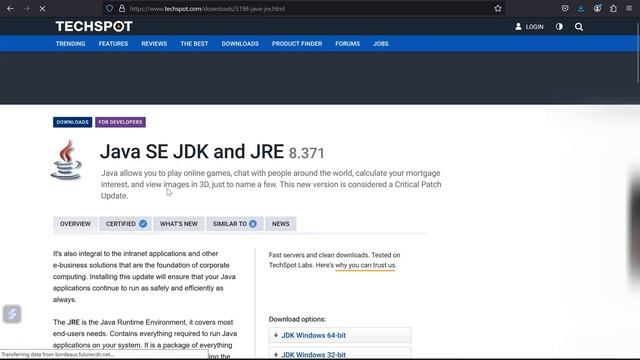
Task: Switch to the OVERVIEW tab
Action: [x=75, y=224]
